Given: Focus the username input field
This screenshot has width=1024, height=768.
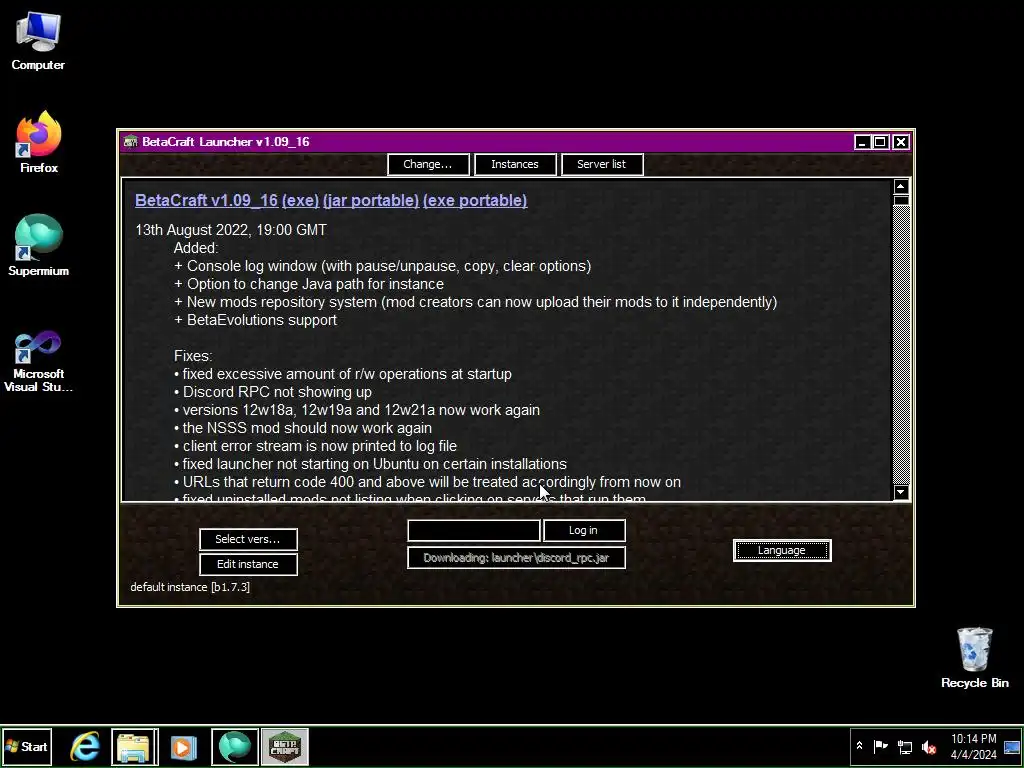Looking at the screenshot, I should (x=473, y=531).
